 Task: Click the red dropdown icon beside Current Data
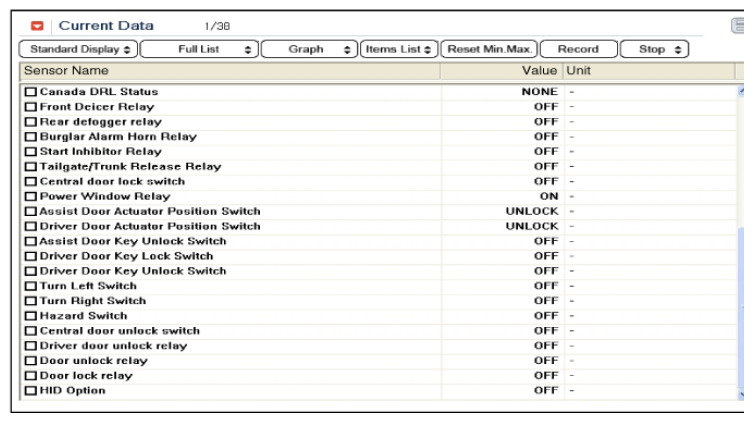coord(37,26)
